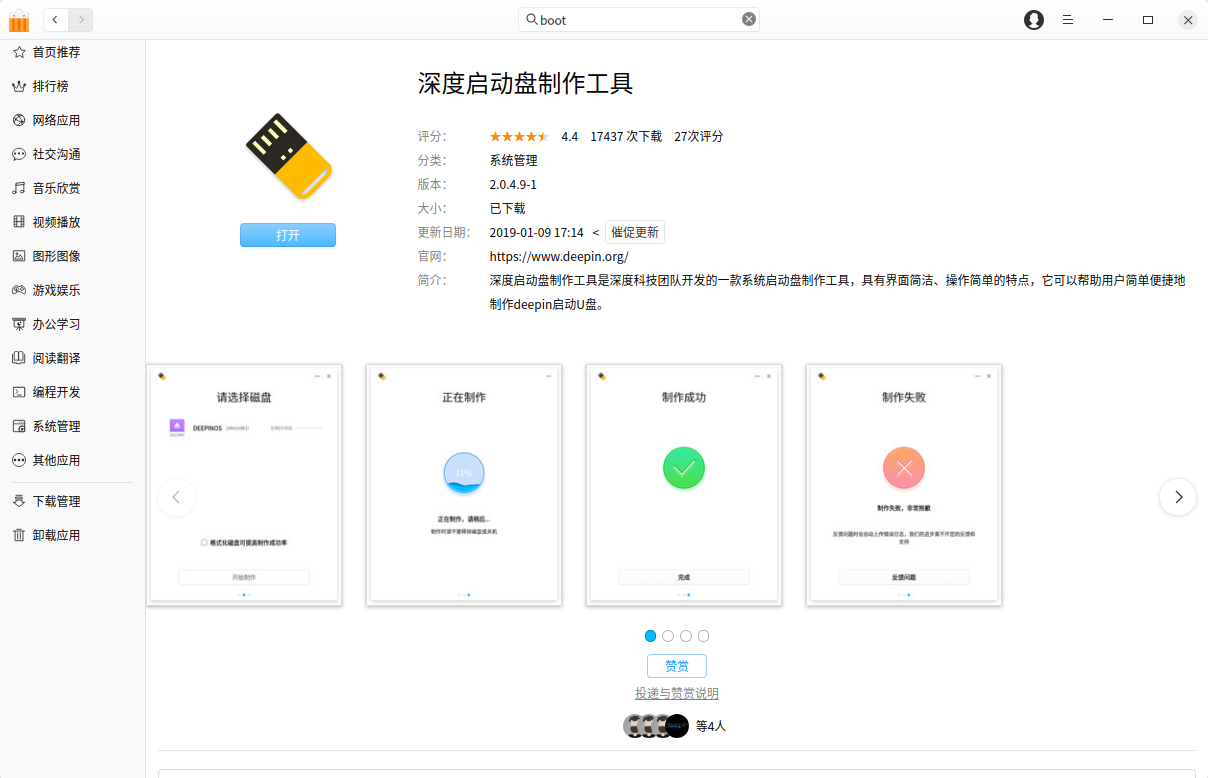Screen dimensions: 1208x778
Task: Click the 办公学习 presentation icon
Action: (19, 324)
